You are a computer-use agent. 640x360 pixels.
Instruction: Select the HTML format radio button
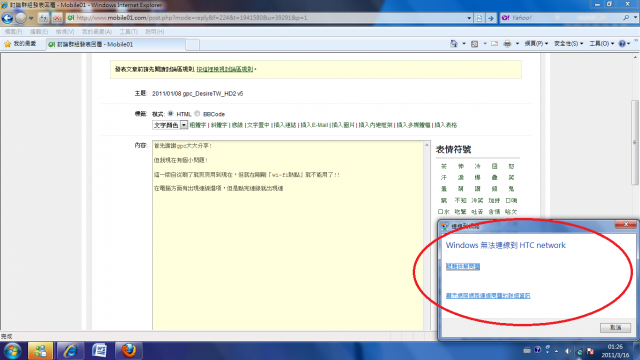(171, 113)
